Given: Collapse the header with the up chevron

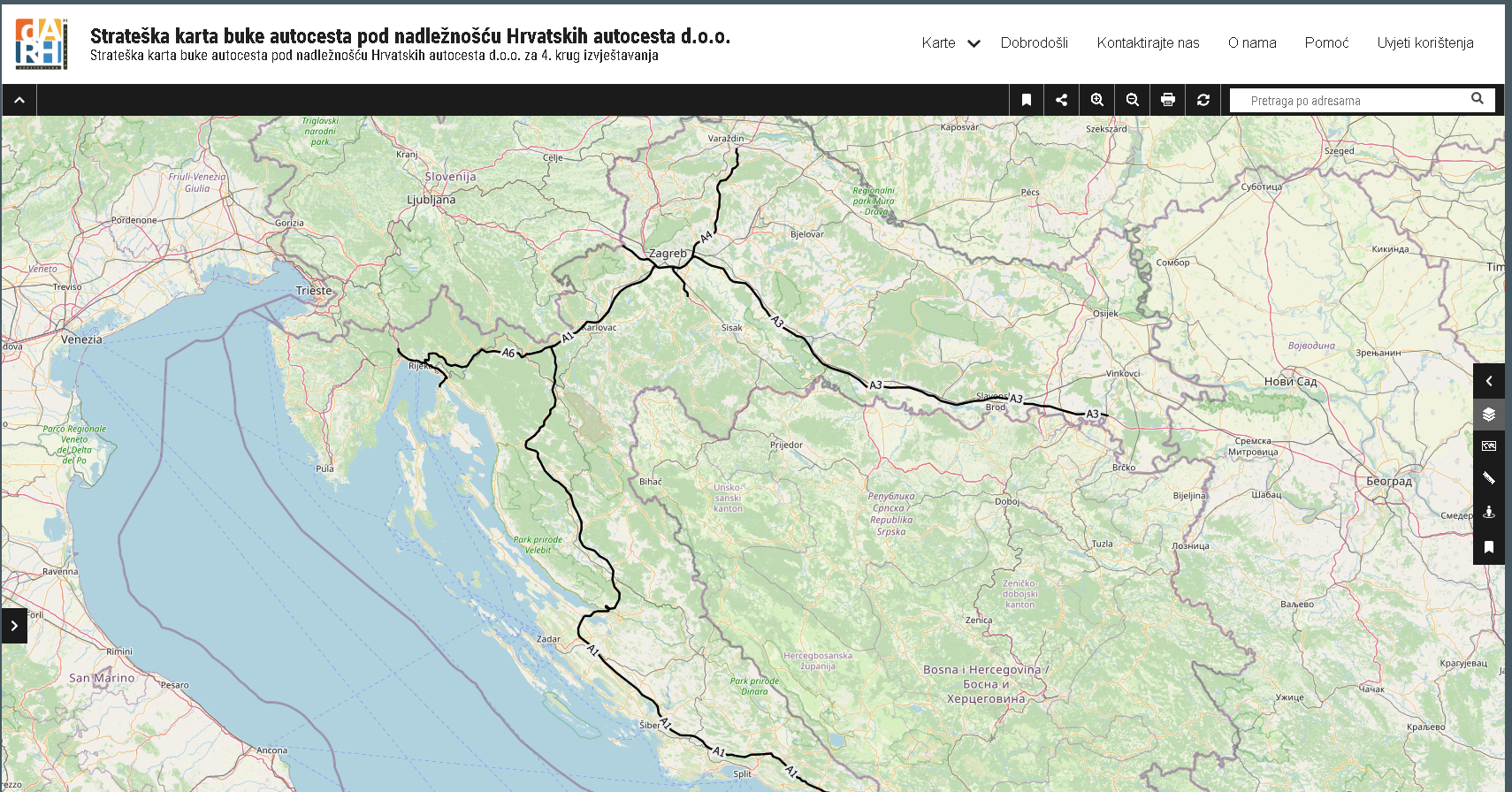Looking at the screenshot, I should [x=19, y=101].
